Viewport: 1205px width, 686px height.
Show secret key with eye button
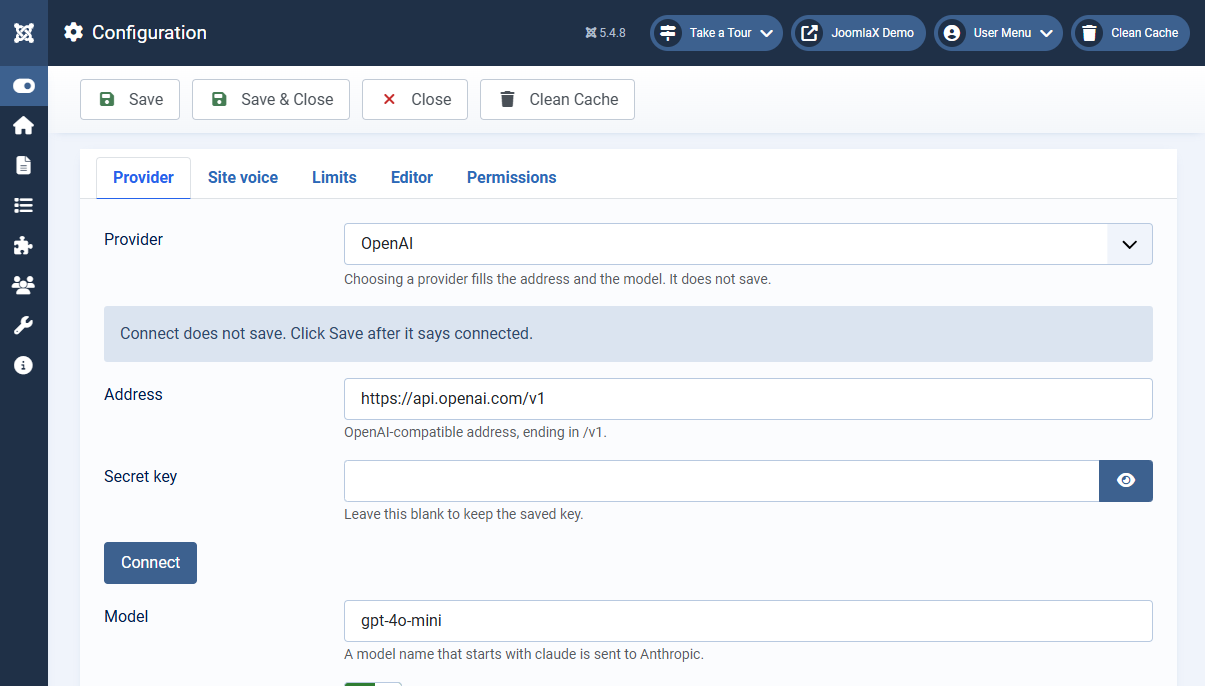point(1126,481)
